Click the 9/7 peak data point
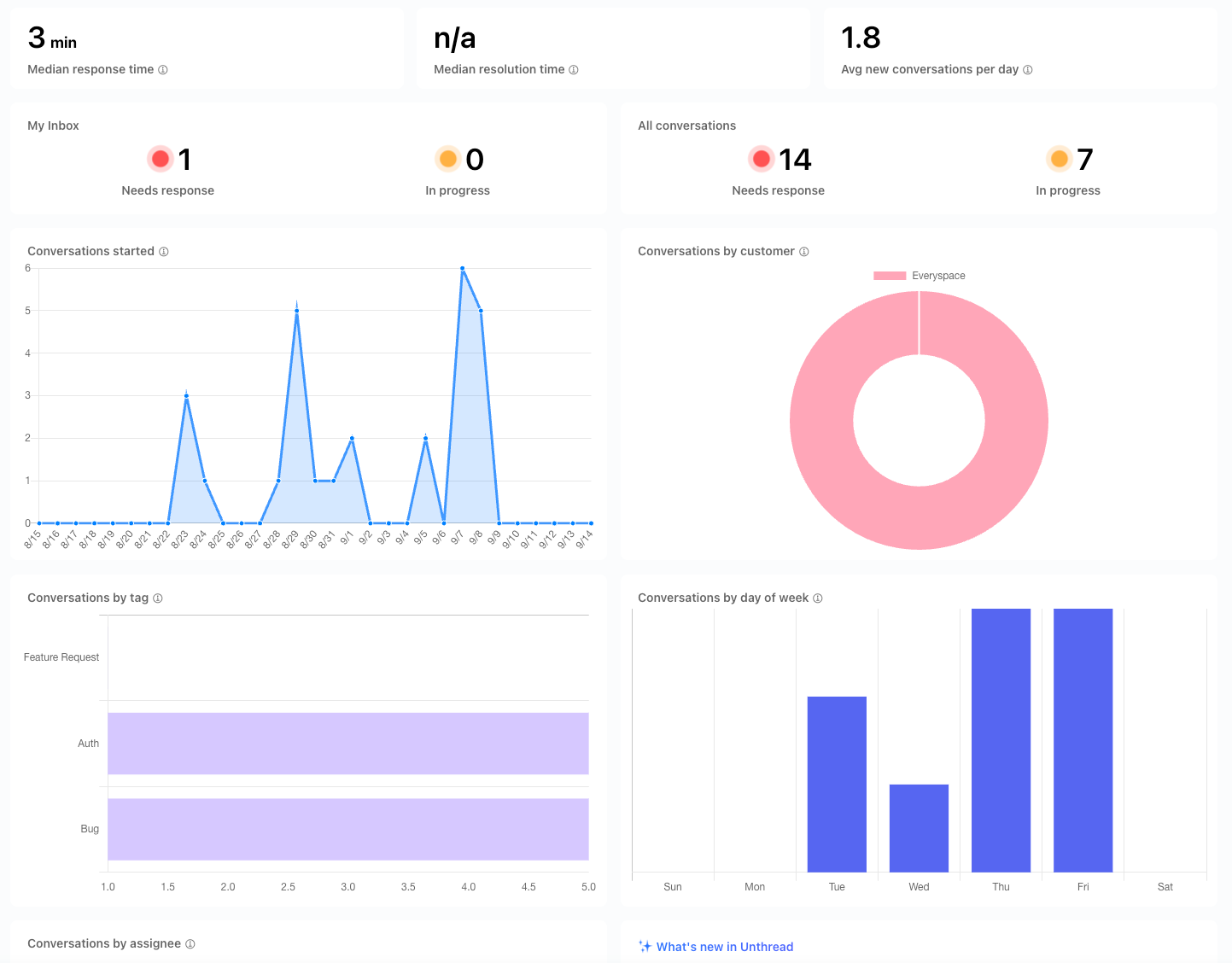1232x963 pixels. (462, 268)
